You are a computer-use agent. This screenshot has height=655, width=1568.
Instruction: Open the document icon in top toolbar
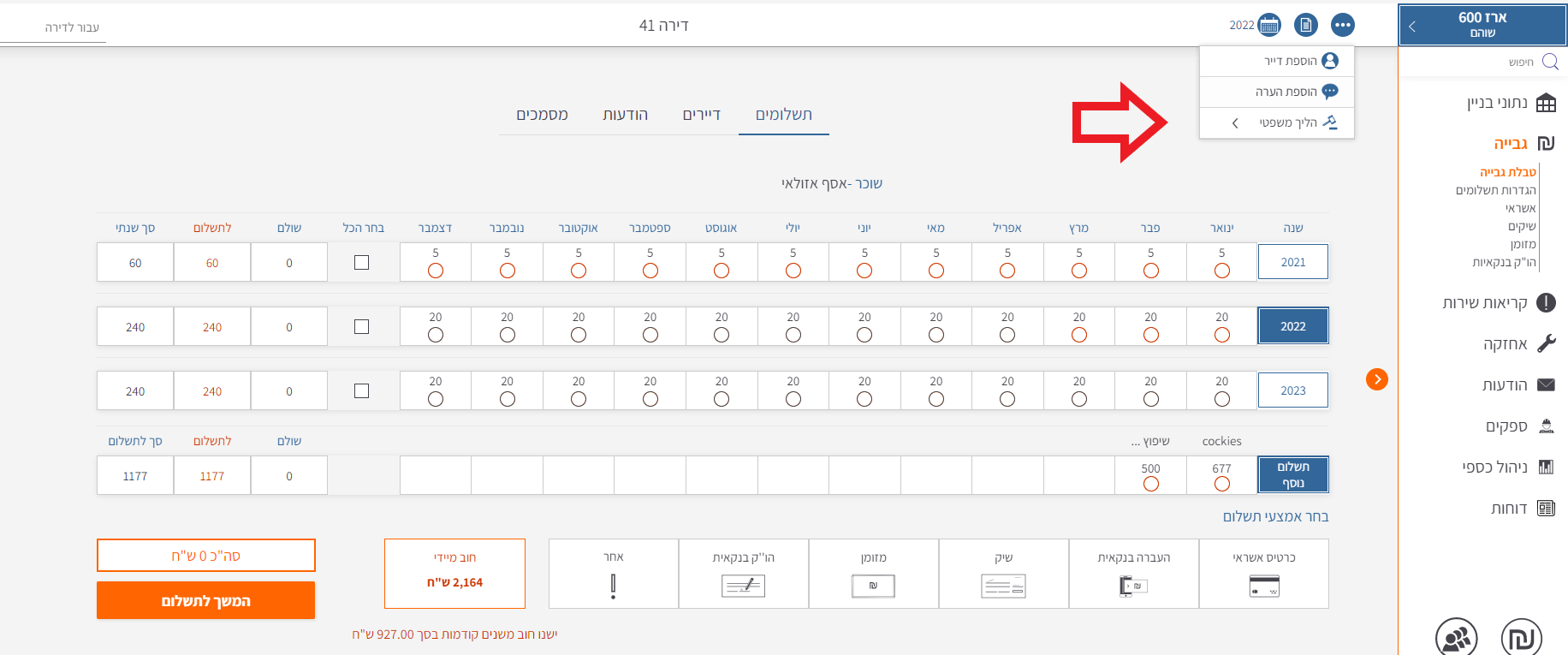pos(1305,25)
